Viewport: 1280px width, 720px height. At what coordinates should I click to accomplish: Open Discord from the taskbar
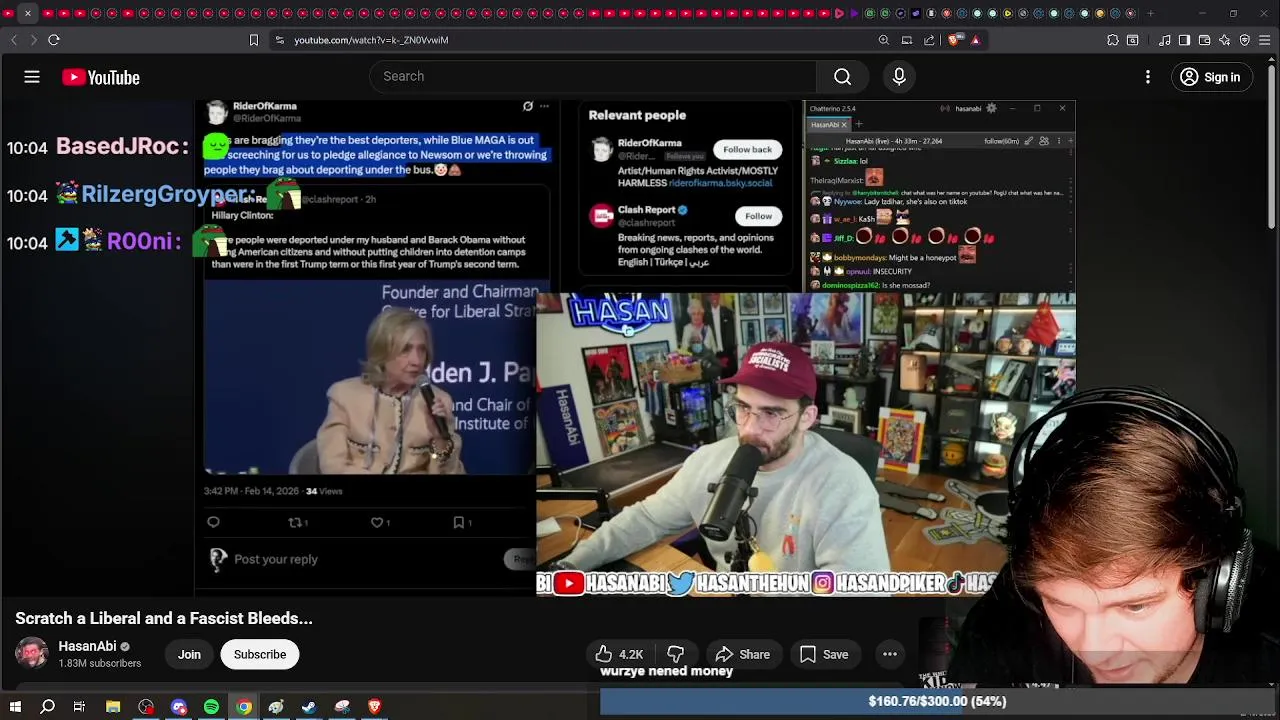click(x=179, y=707)
